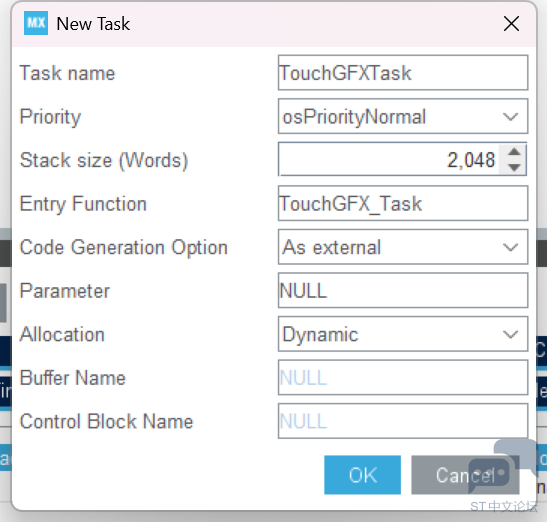Screen dimensions: 547x522
Task: Open the Allocation dropdown
Action: pyautogui.click(x=510, y=334)
